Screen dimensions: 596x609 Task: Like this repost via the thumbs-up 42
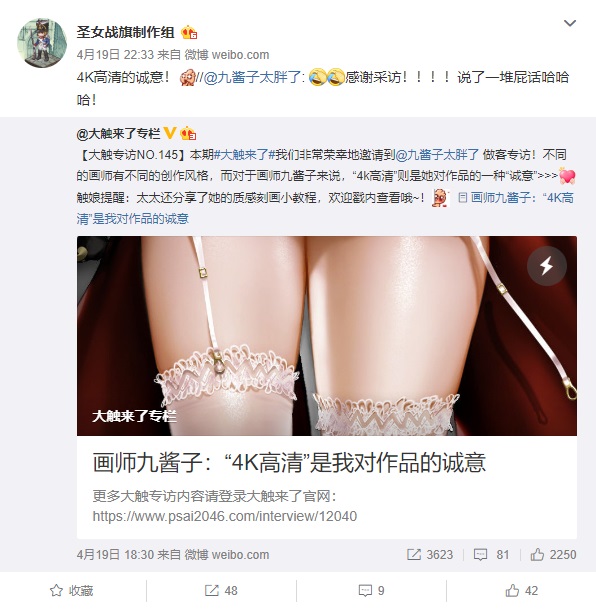[x=521, y=590]
